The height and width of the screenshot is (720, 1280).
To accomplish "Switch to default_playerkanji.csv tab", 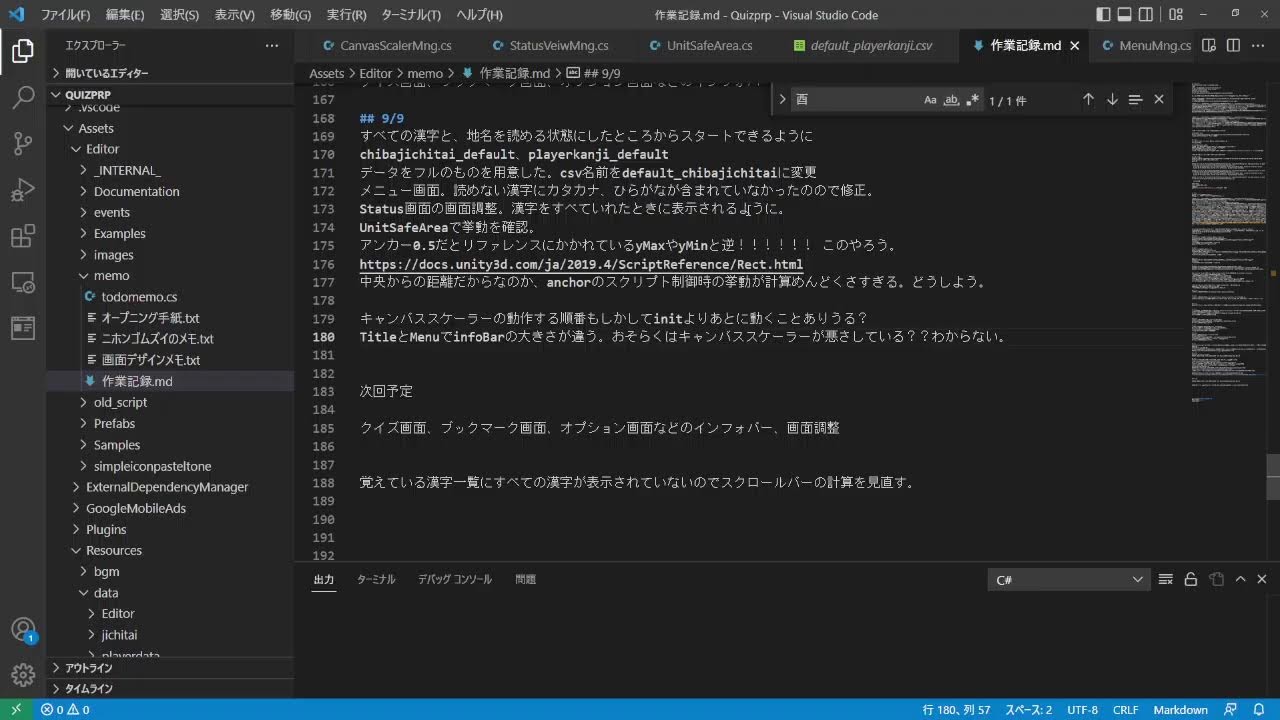I will coord(870,46).
